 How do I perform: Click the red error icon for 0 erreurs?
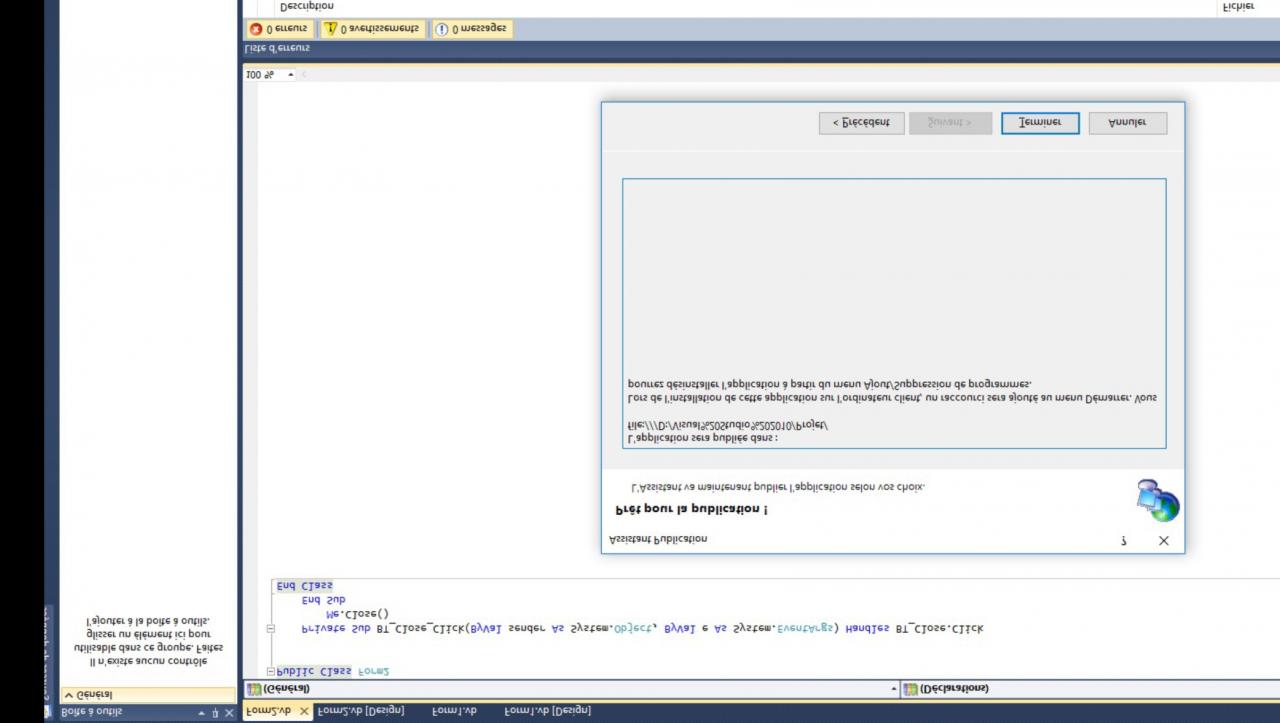click(x=256, y=29)
